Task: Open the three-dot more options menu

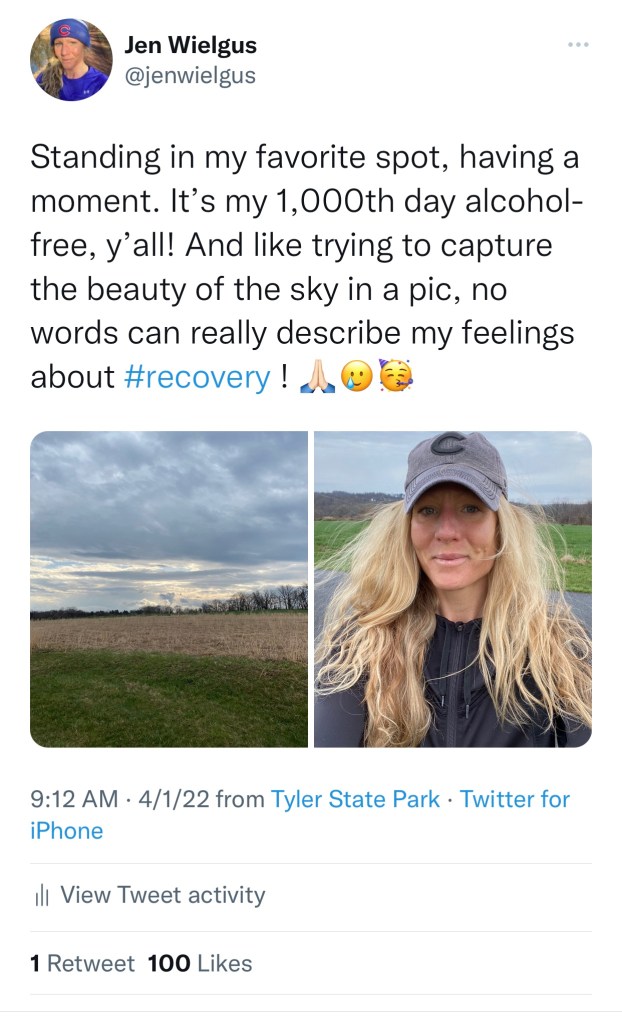Action: [x=578, y=45]
